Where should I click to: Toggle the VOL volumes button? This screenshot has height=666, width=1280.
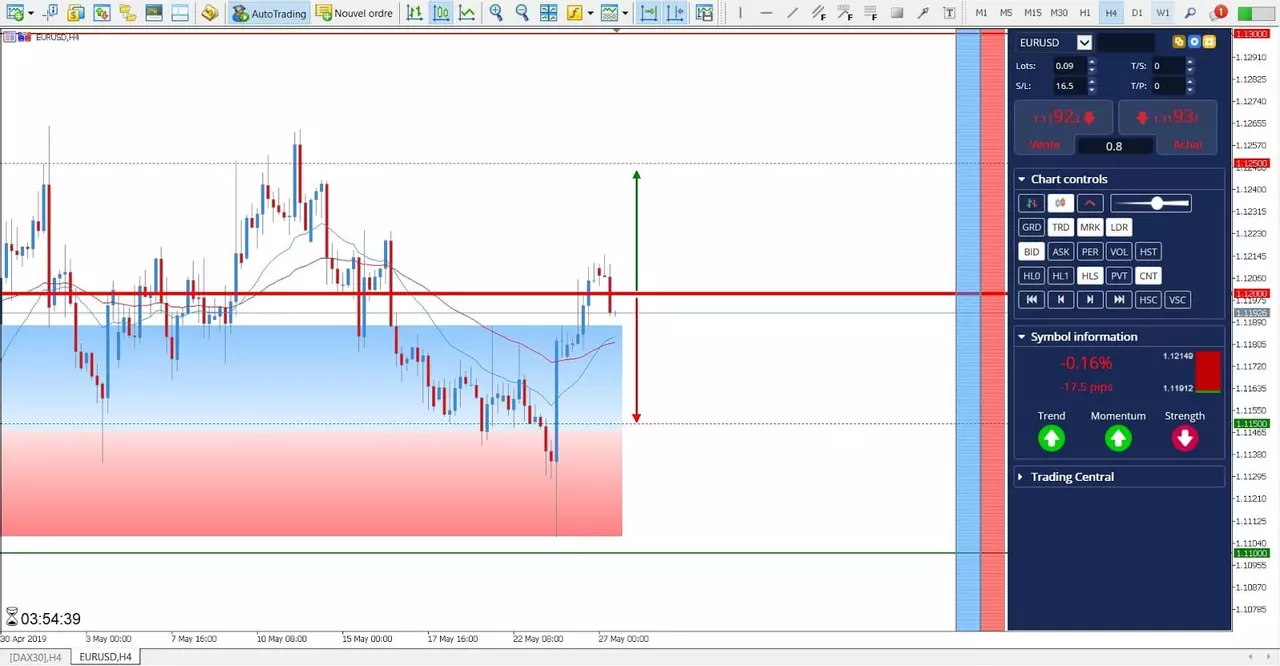tap(1119, 251)
